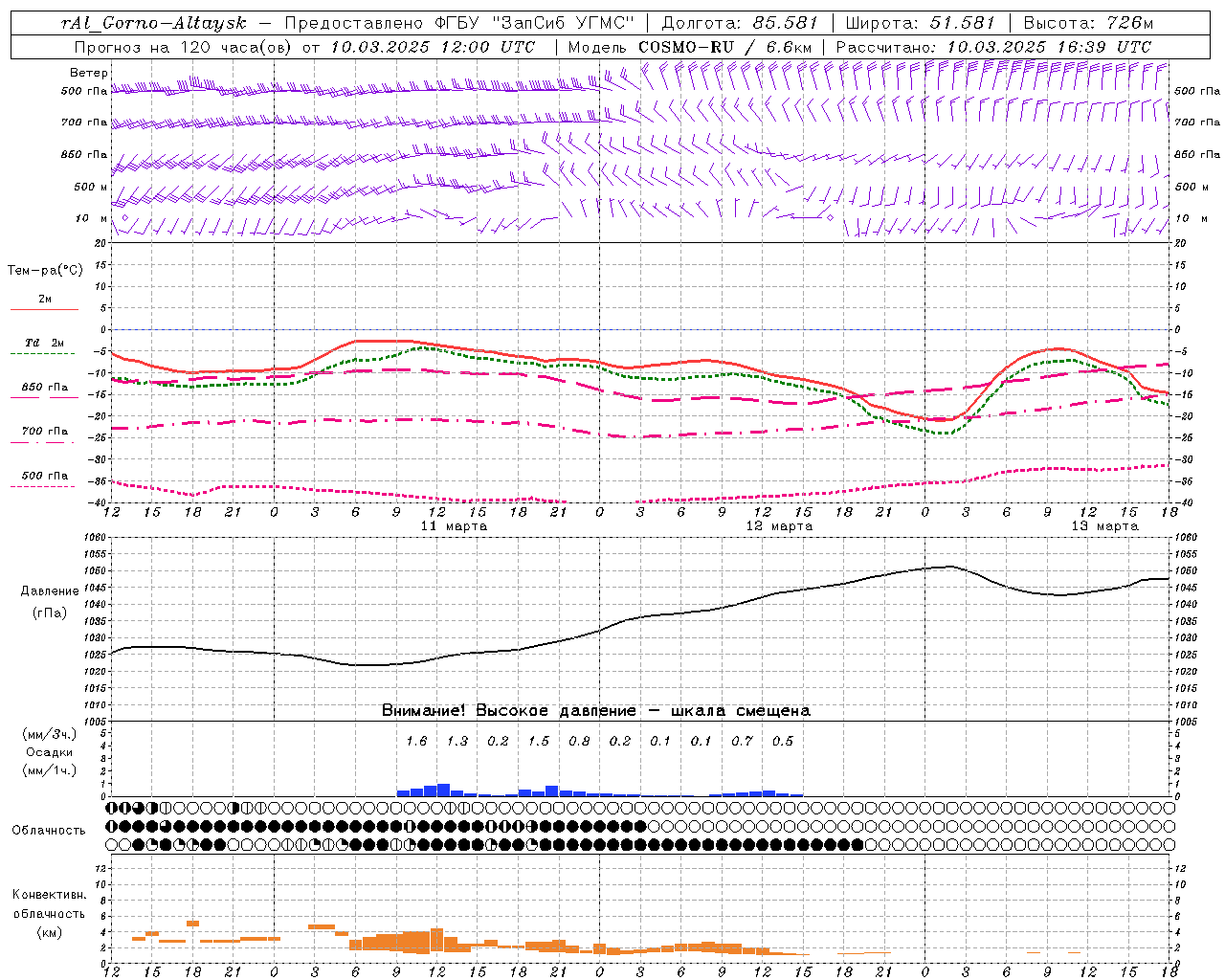Viewport: 1225px width, 980px height.
Task: Click the 10 м wind level label on the left side
Action: click(x=92, y=219)
